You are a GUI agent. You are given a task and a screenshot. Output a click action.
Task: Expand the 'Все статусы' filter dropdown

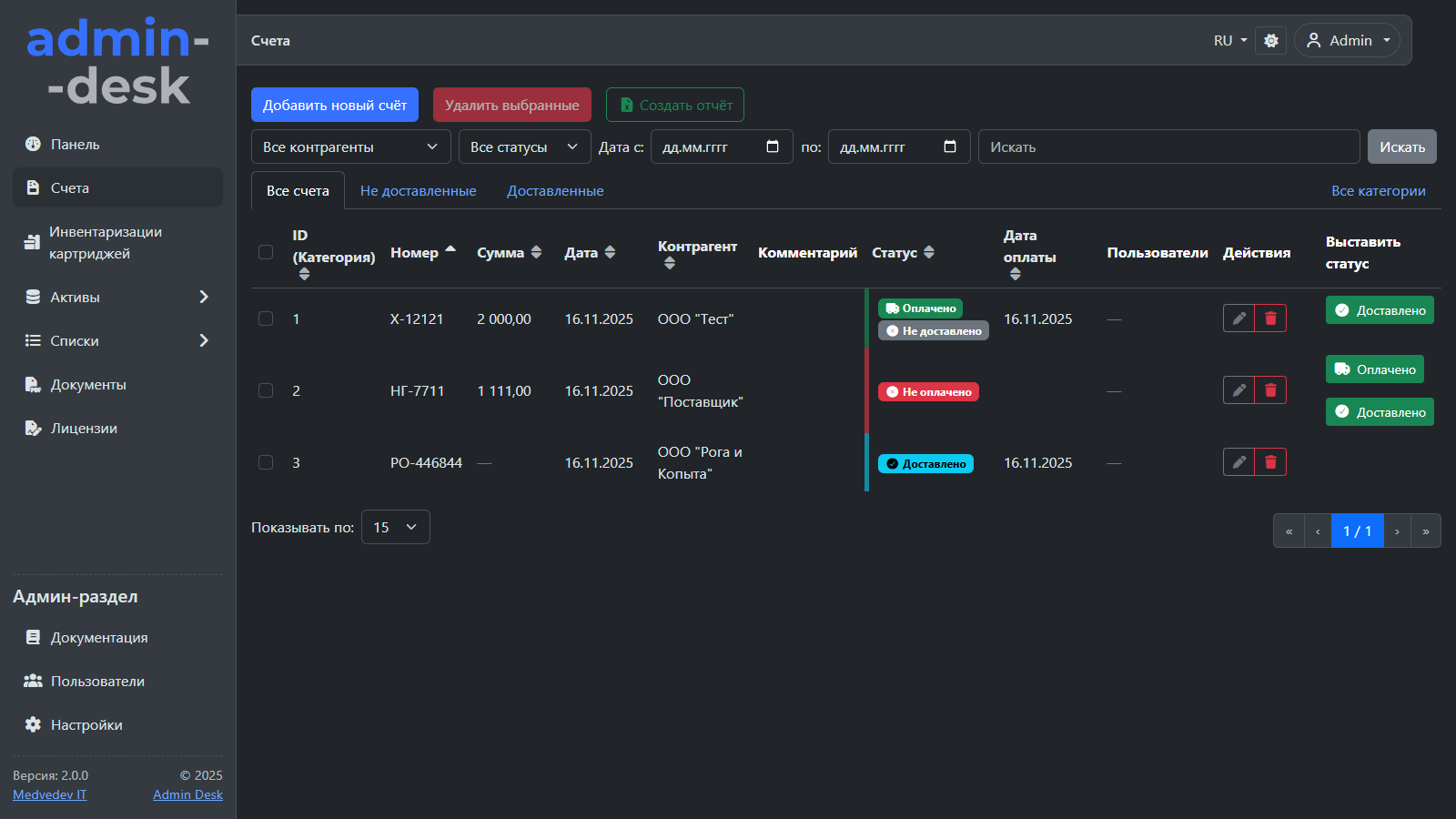(523, 147)
